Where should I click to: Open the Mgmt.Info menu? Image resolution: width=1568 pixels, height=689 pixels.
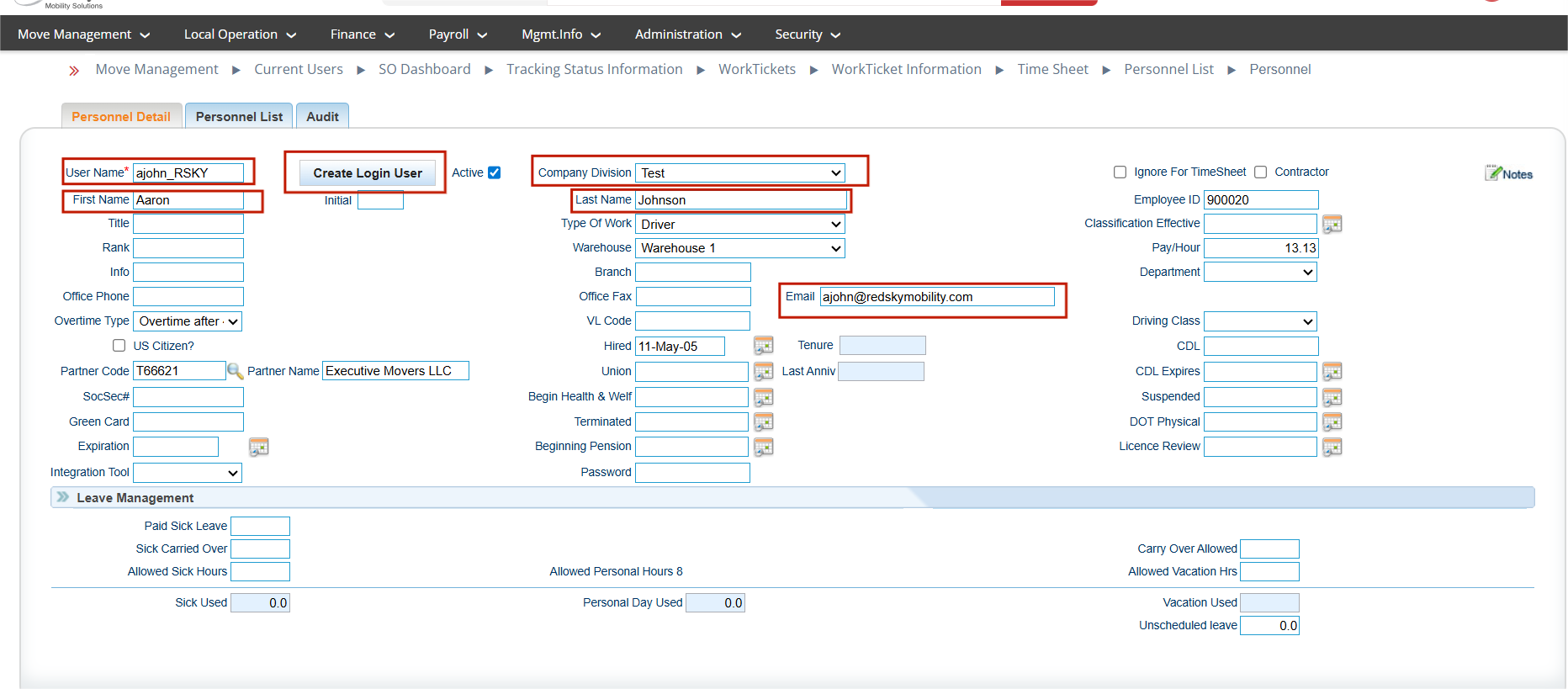(x=560, y=34)
